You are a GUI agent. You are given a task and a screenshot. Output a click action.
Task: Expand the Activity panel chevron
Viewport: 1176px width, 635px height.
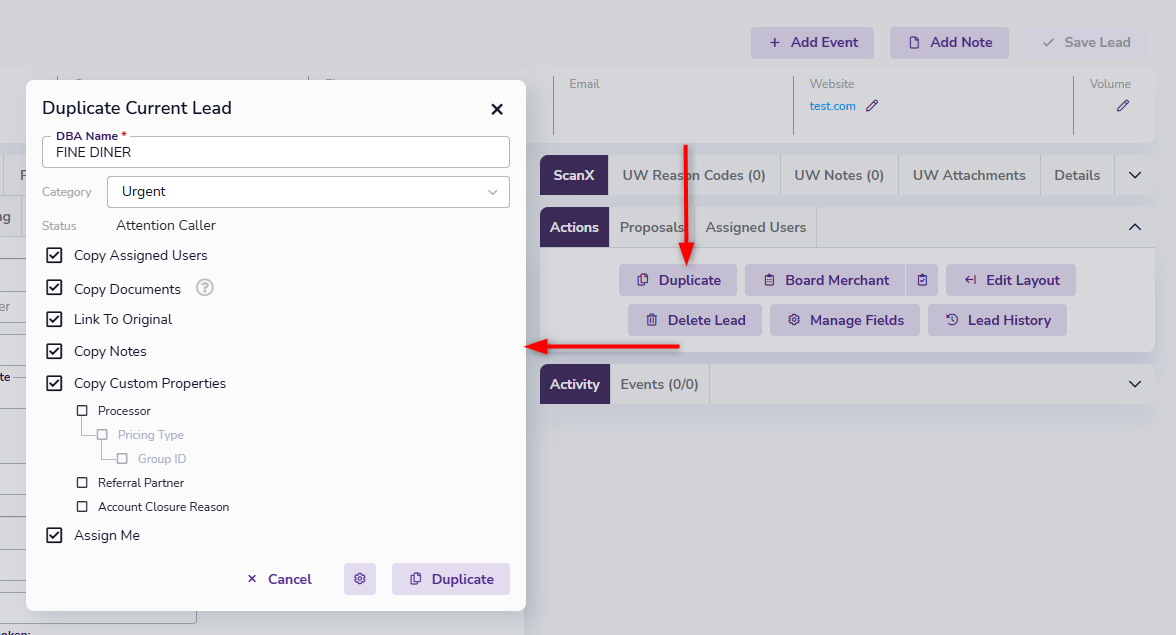pyautogui.click(x=1135, y=384)
